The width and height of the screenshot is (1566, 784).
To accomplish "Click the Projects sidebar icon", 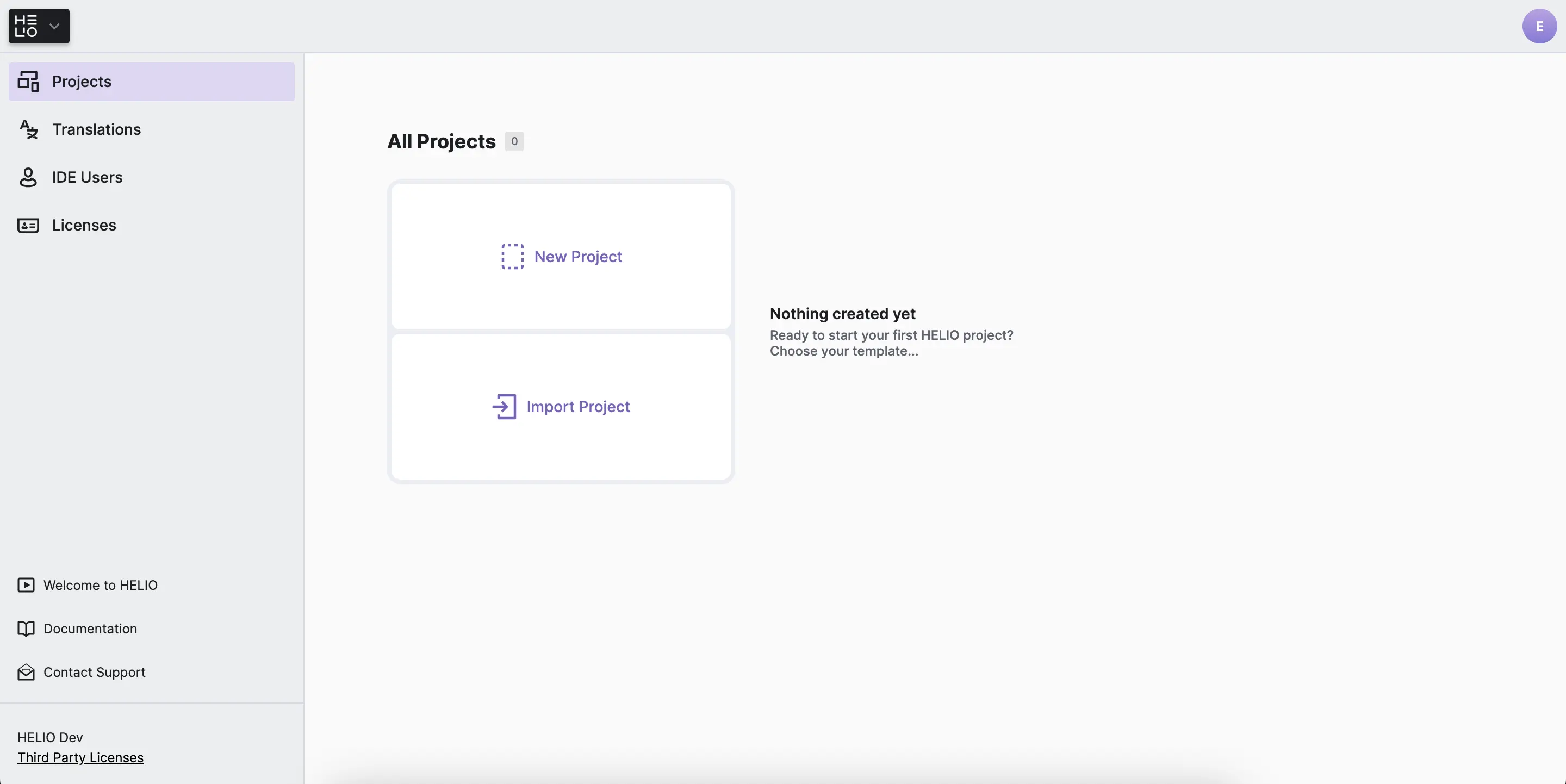I will point(28,82).
